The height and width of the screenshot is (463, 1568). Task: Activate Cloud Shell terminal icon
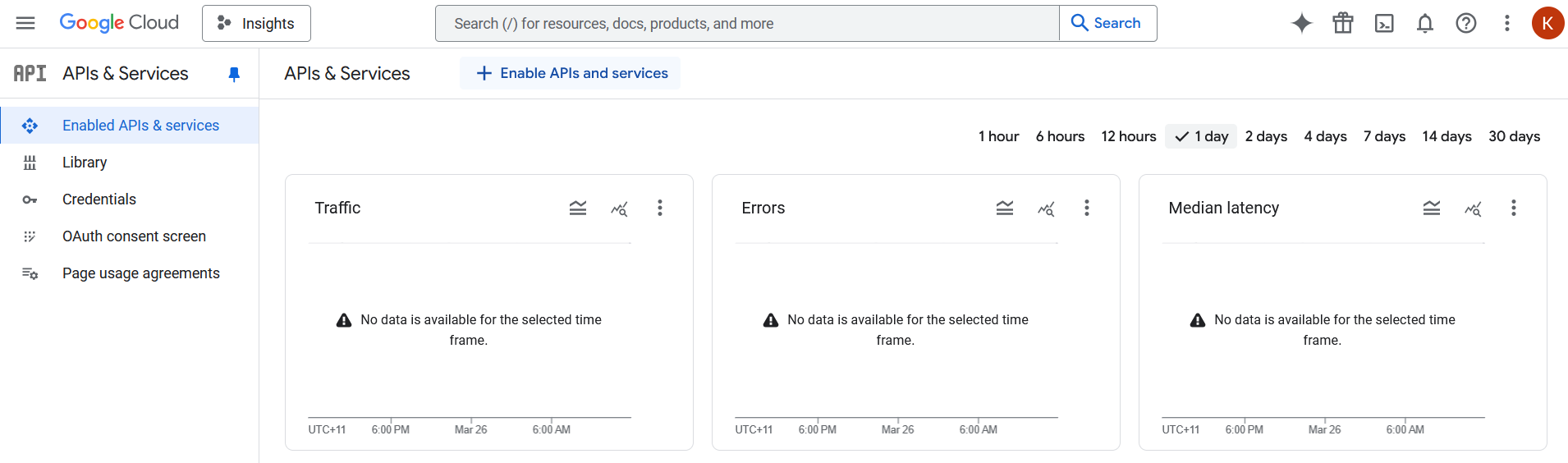click(x=1384, y=23)
